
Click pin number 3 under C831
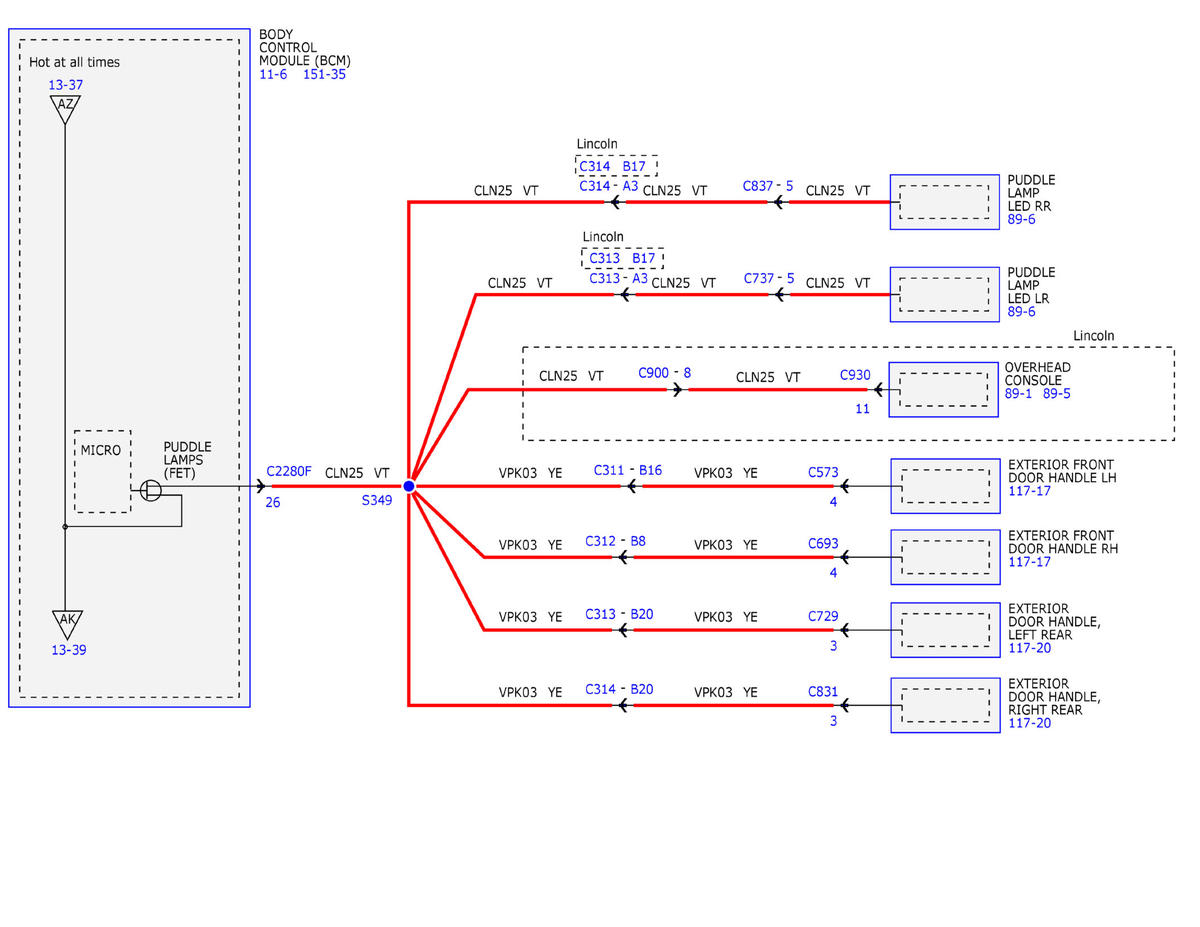pyautogui.click(x=833, y=721)
